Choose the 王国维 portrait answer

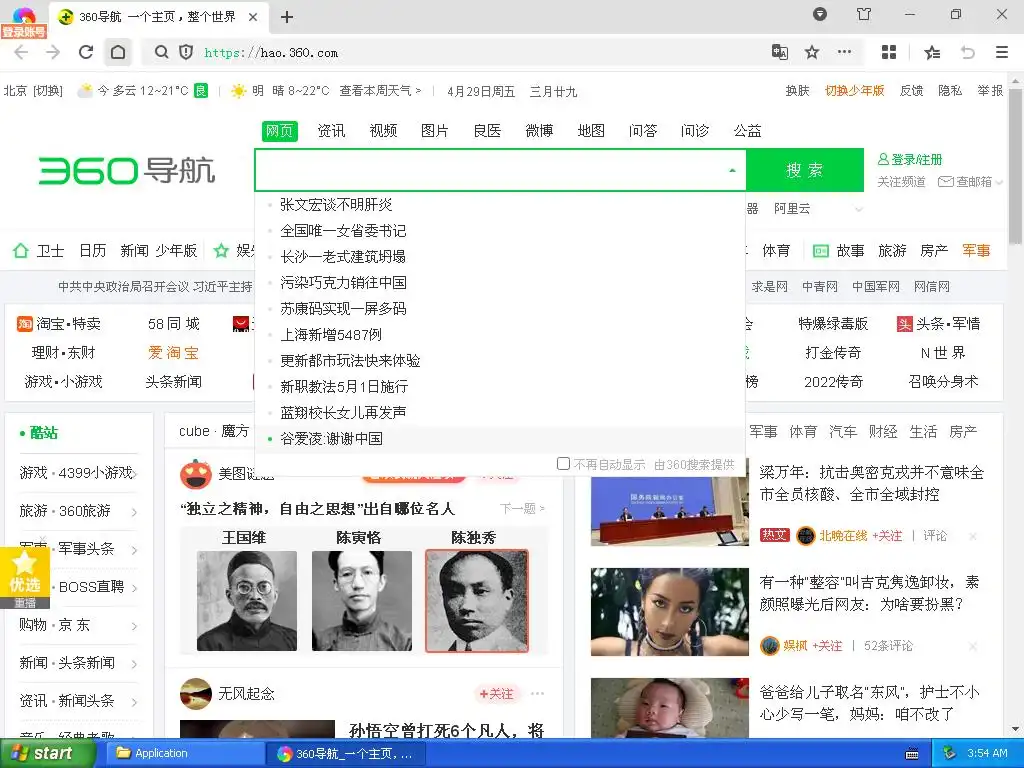click(x=247, y=601)
